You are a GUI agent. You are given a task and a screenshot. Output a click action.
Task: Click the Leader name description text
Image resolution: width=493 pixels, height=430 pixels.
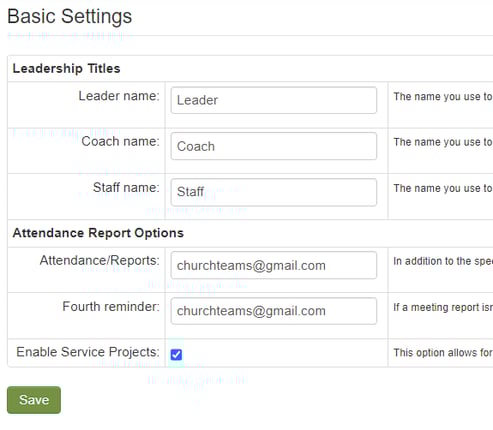(x=443, y=97)
